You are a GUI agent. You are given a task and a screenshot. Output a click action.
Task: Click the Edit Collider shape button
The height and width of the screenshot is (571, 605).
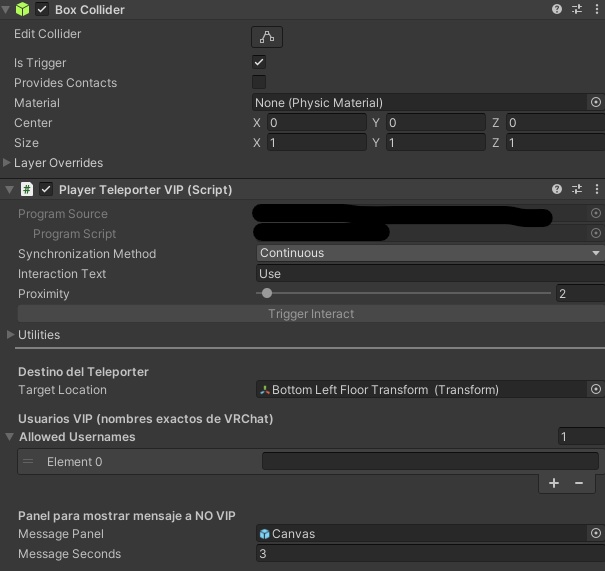pyautogui.click(x=267, y=37)
